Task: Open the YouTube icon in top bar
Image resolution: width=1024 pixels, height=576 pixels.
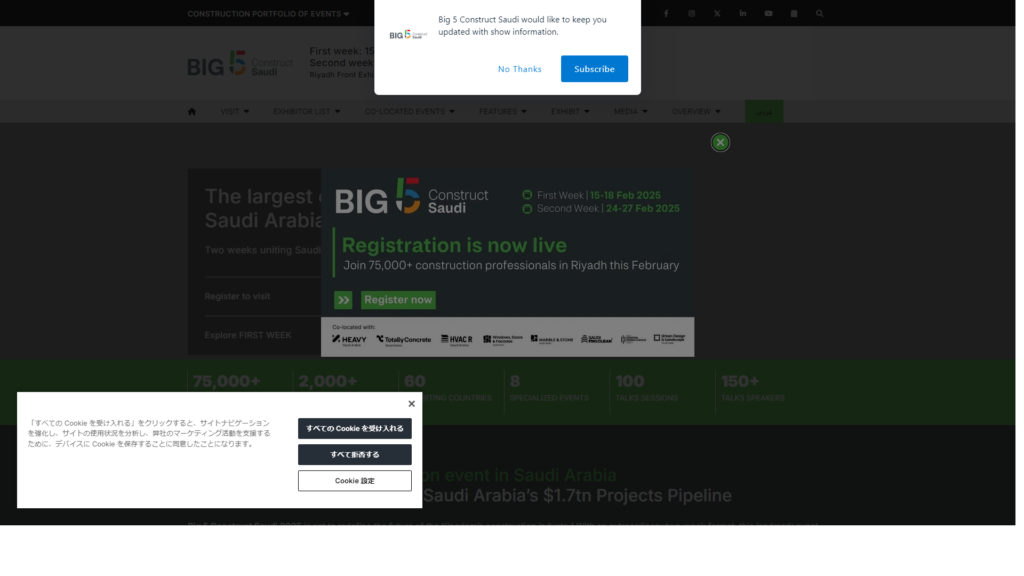Action: tap(768, 13)
